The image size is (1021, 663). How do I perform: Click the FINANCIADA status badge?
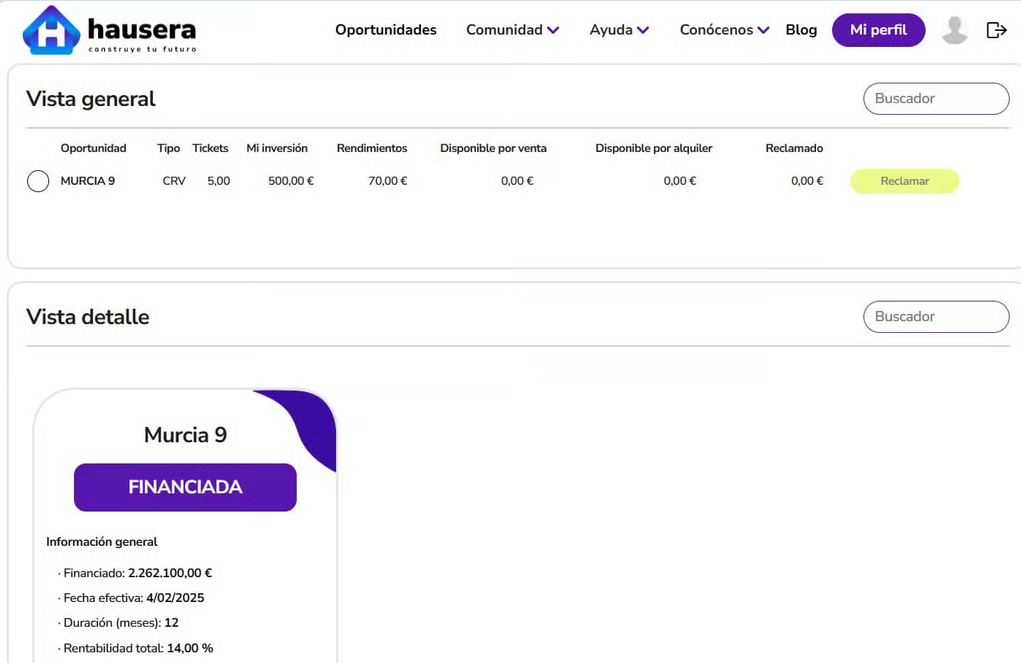(x=185, y=487)
